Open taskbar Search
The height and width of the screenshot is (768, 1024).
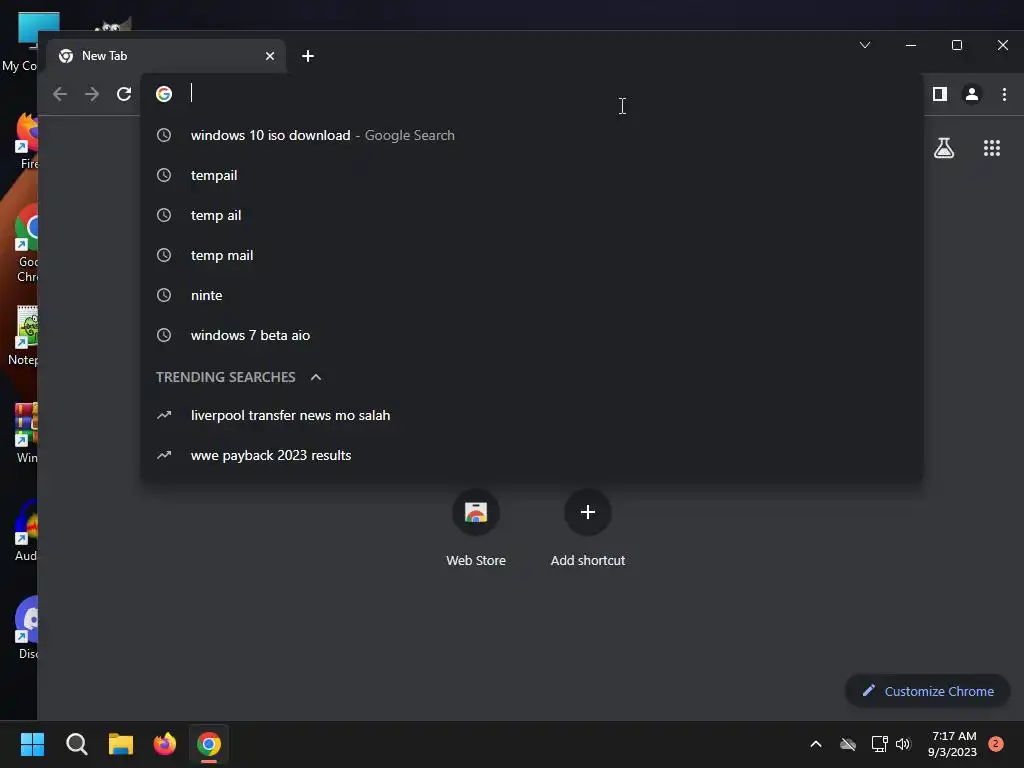76,744
